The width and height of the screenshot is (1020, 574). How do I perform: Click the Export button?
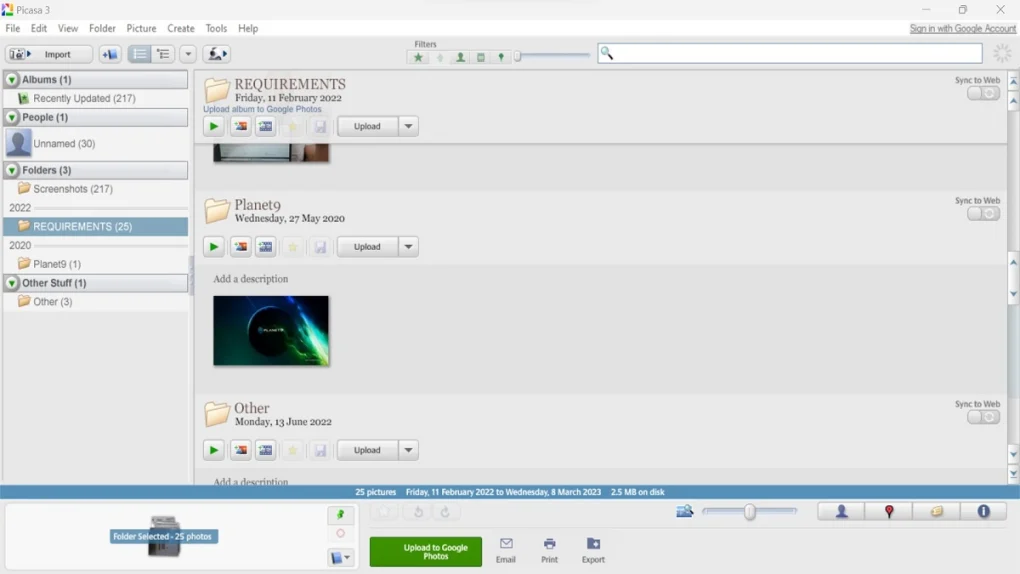(x=593, y=550)
